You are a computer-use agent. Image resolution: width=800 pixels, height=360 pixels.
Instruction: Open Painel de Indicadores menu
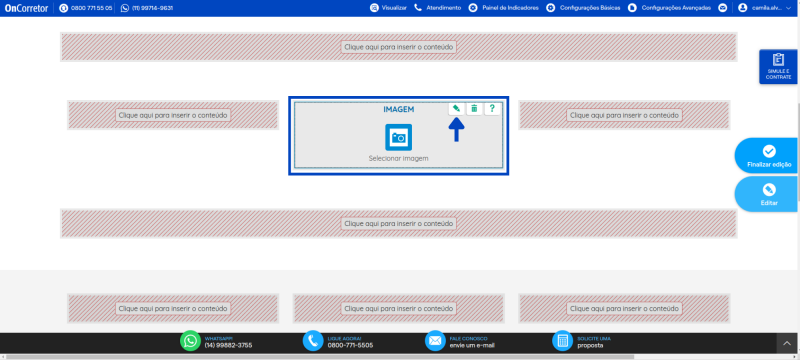coord(504,8)
